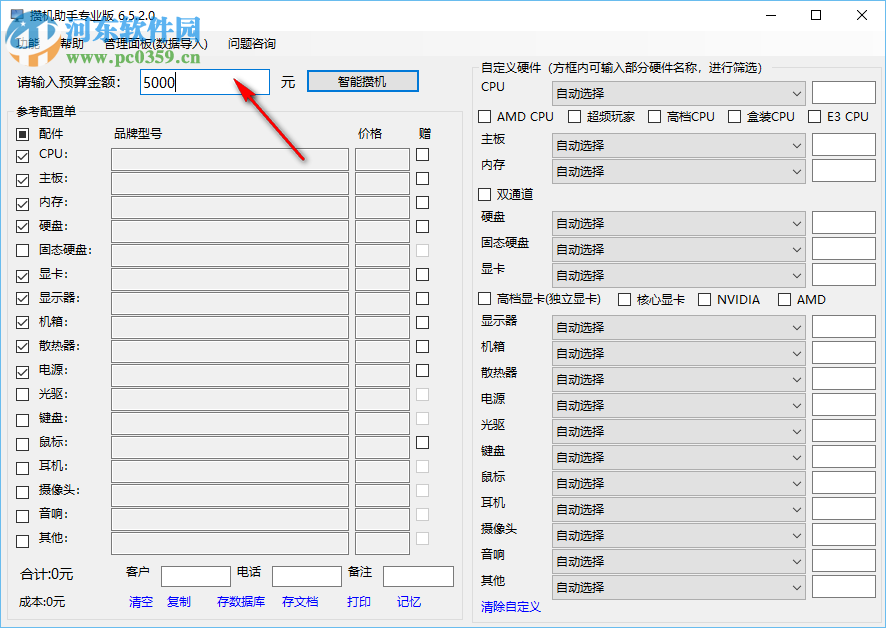Click the 存数据库 link
Screen dimensions: 886x628
pos(240,602)
